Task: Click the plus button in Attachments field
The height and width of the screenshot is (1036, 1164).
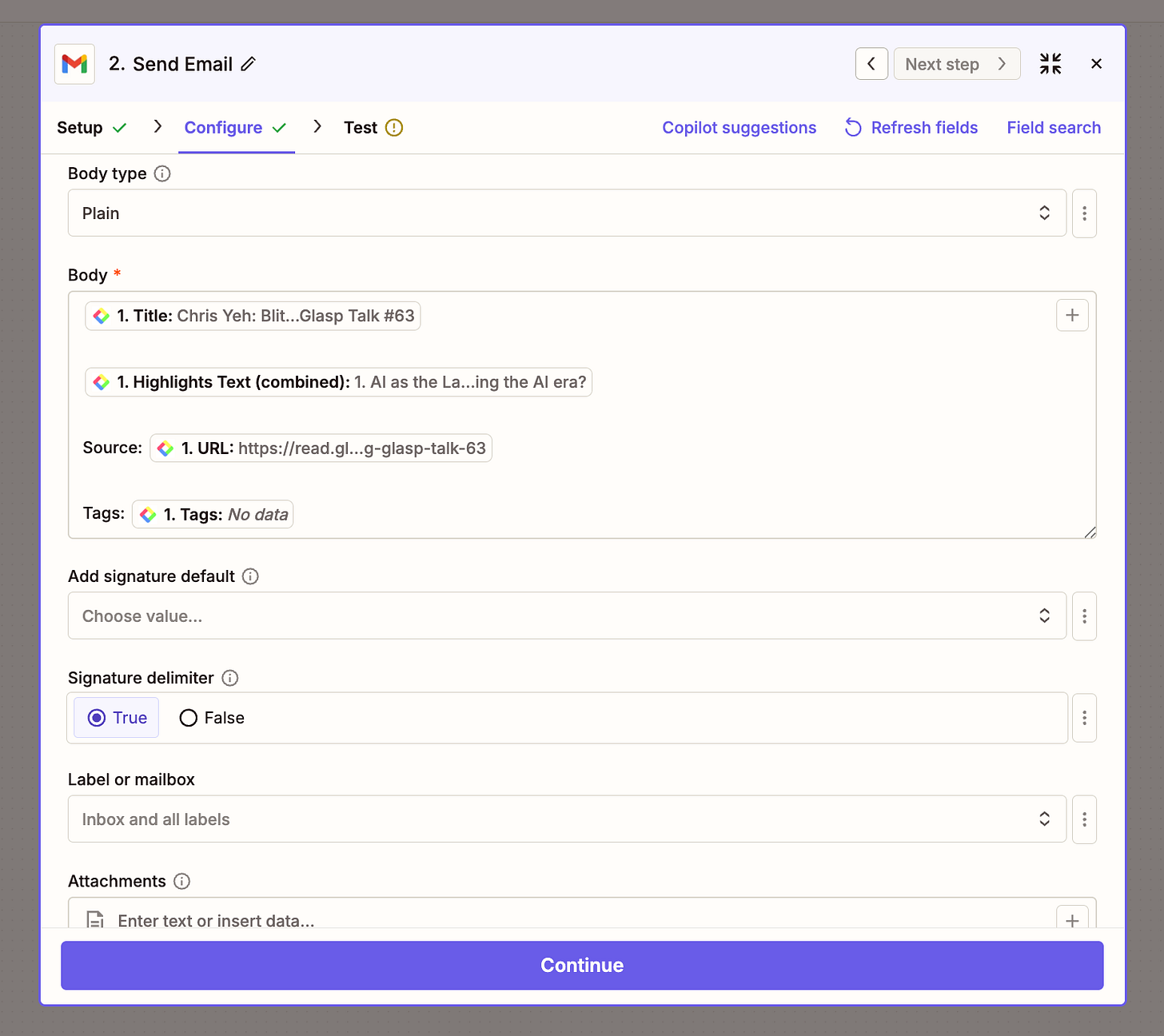Action: [1072, 918]
